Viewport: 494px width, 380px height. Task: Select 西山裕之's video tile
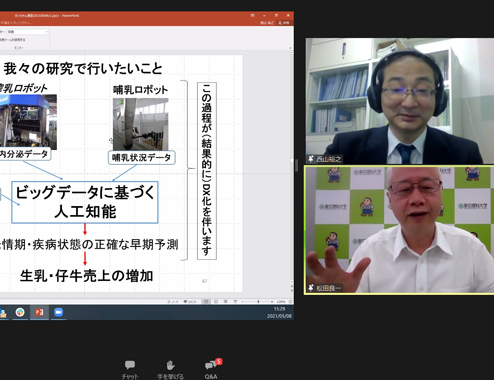pos(400,101)
